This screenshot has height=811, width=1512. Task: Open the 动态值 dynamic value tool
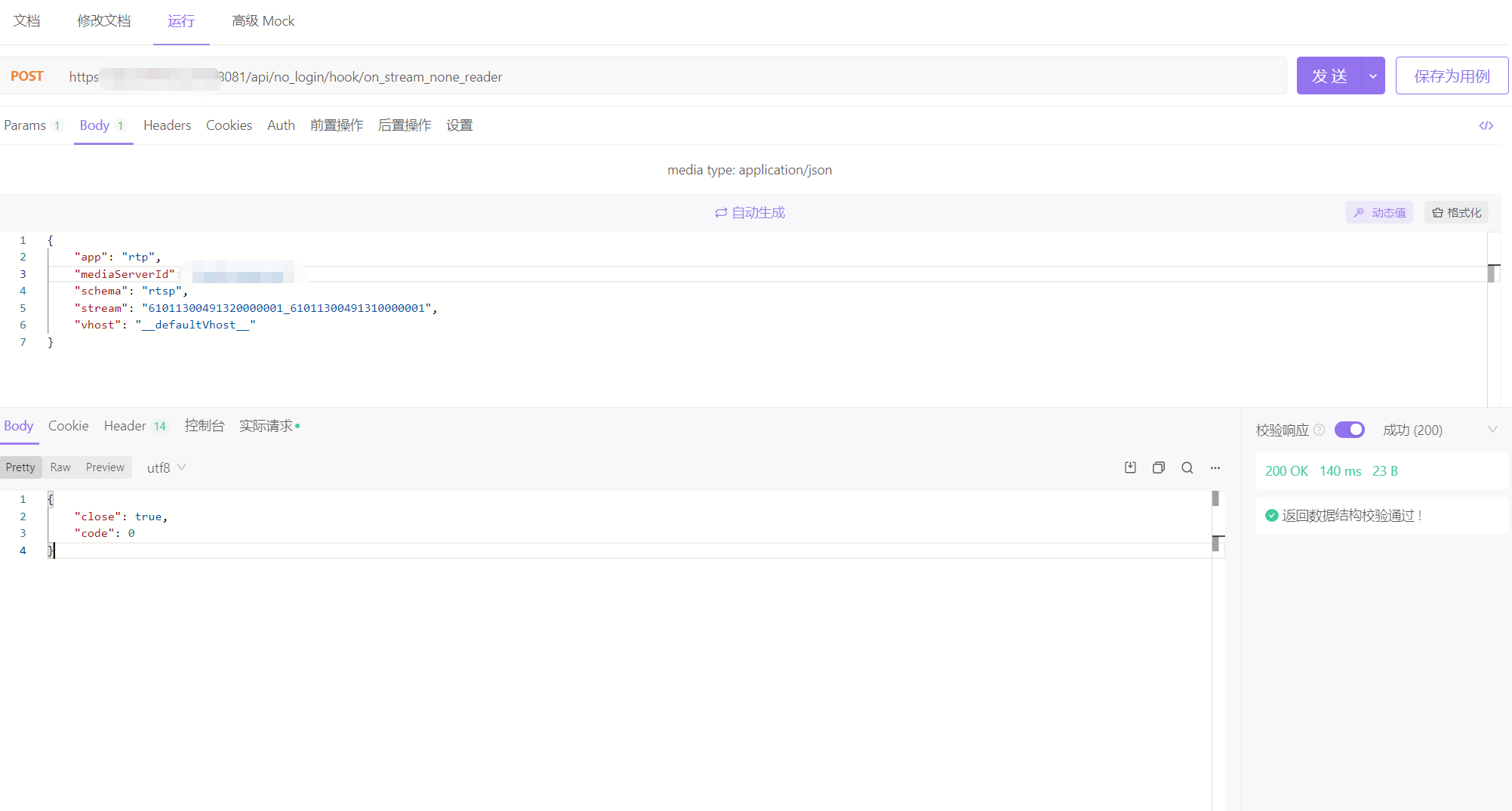pos(1379,212)
